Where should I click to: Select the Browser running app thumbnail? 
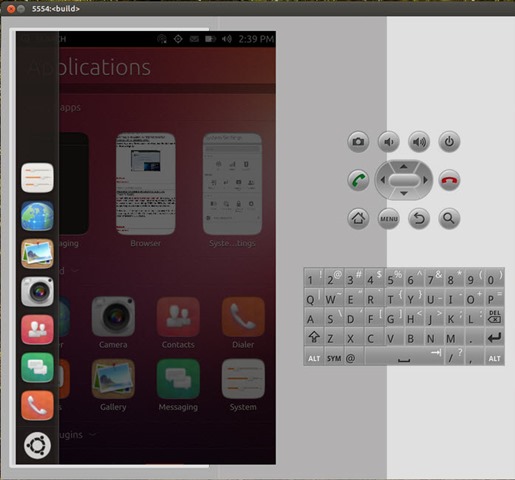[x=146, y=184]
